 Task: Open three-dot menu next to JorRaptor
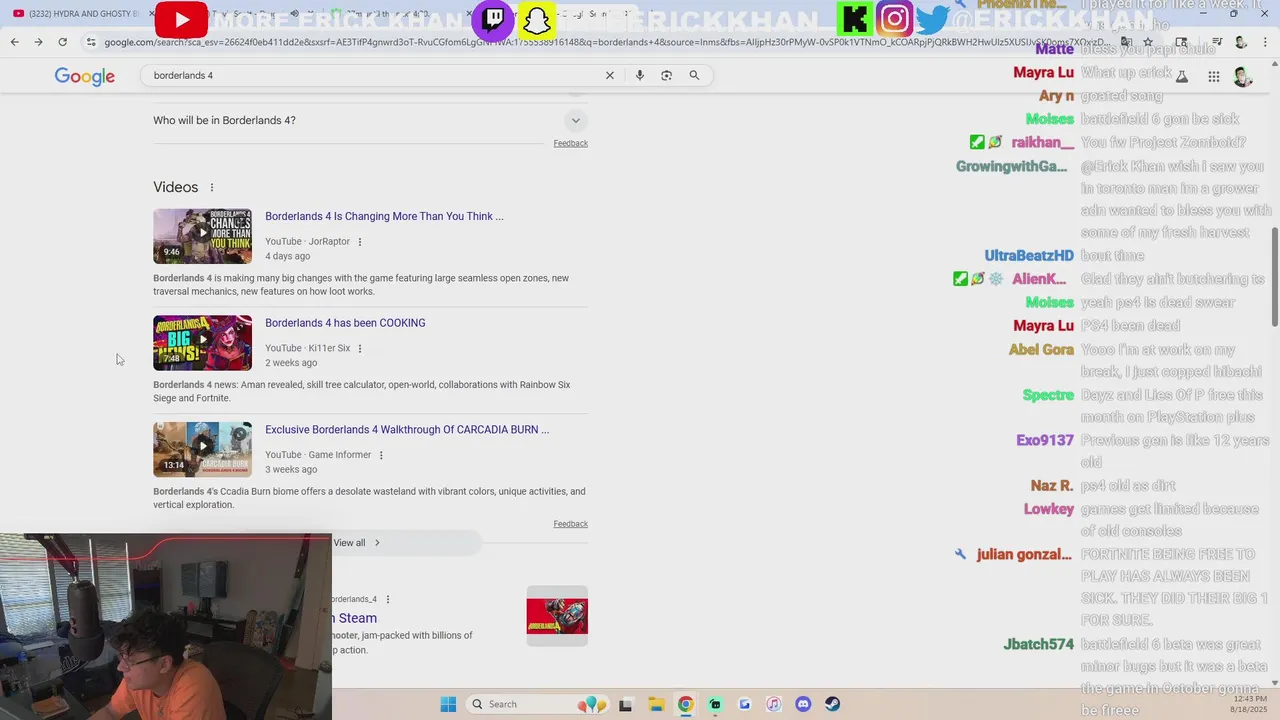pos(360,242)
